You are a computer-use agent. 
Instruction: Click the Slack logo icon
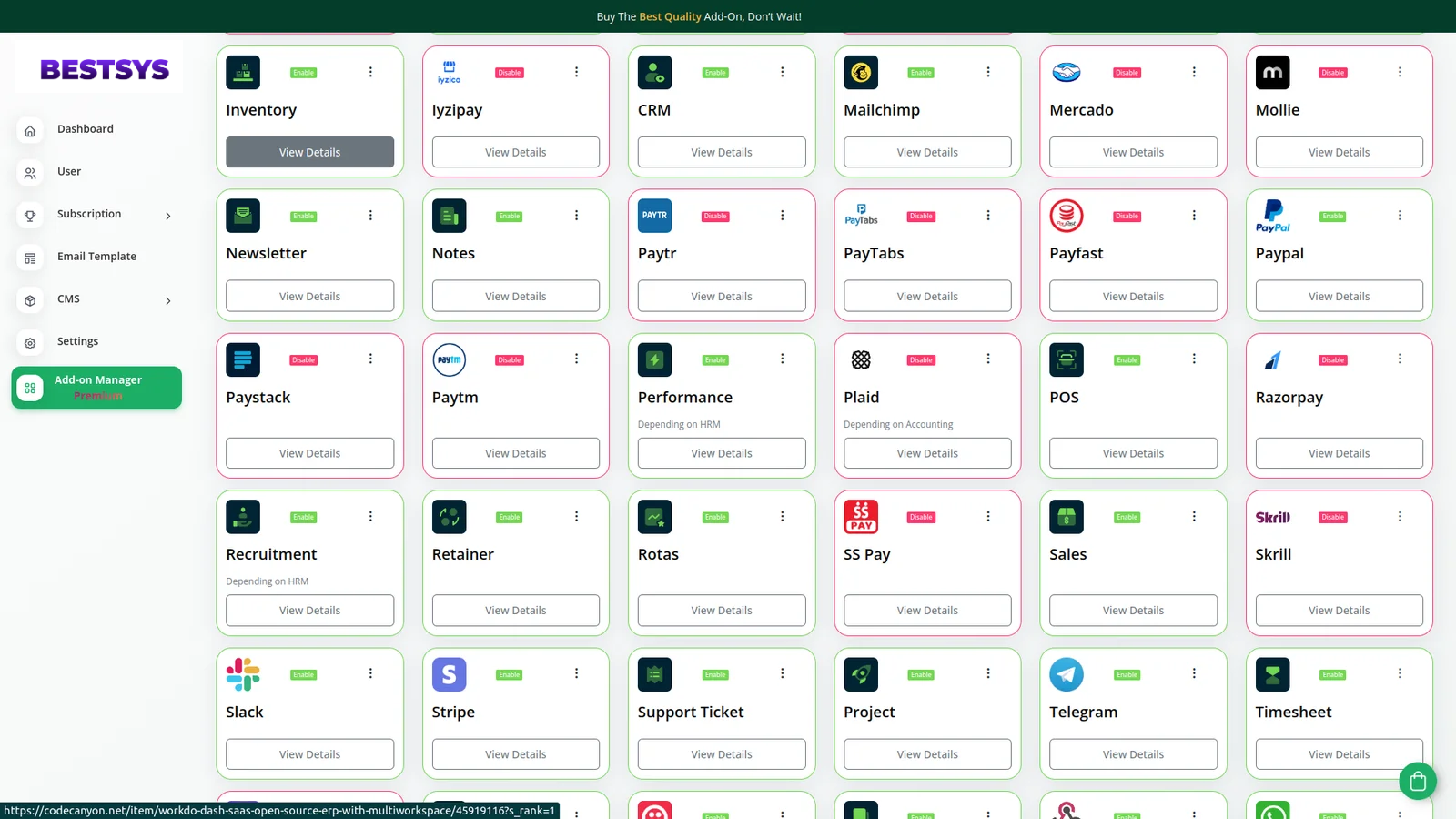pyautogui.click(x=243, y=674)
